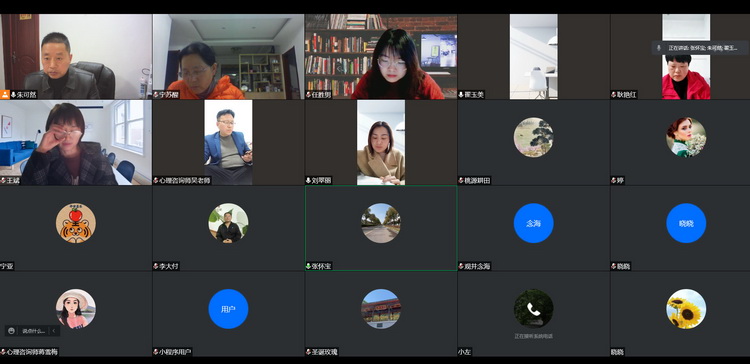This screenshot has width=750, height=364.
Task: Select the tiger avatar of 宁亚
Action: [x=76, y=223]
